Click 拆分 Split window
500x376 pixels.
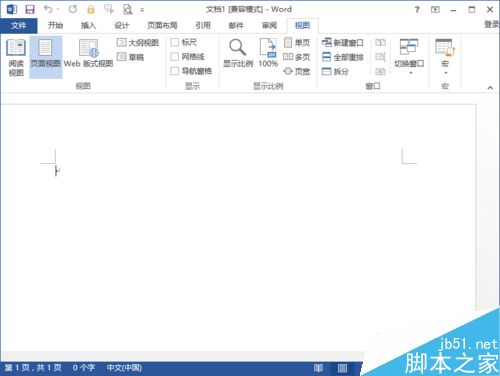click(335, 71)
